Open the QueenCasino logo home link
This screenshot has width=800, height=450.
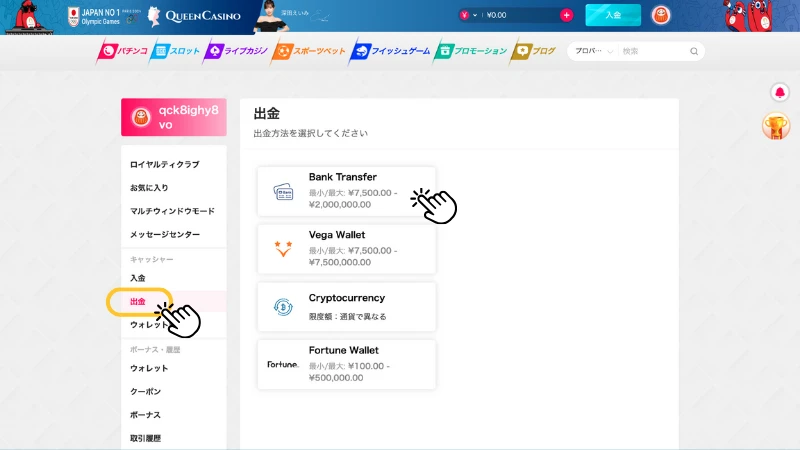click(x=194, y=16)
